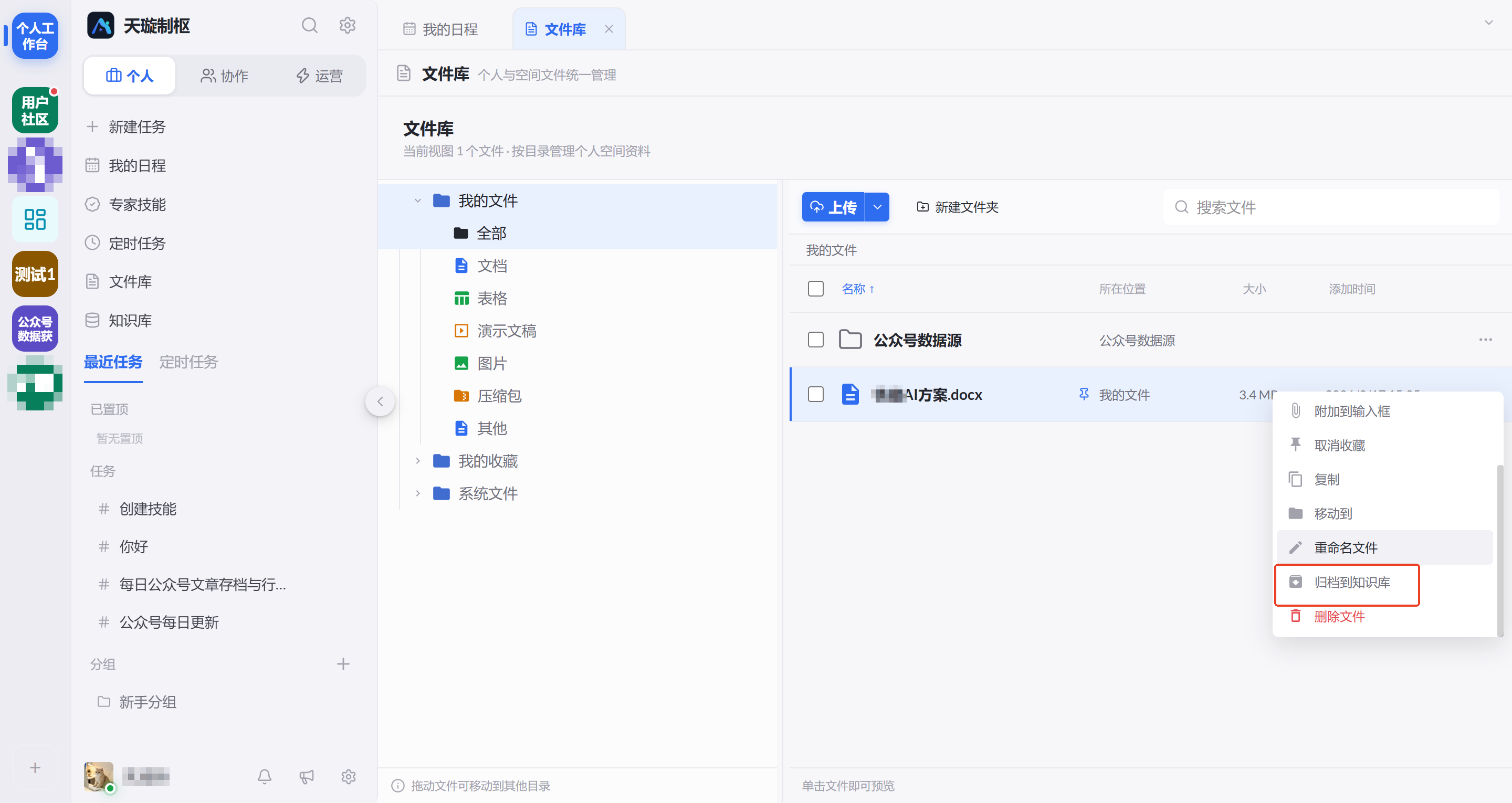1512x803 pixels.
Task: Open the 测试1 workspace icon
Action: point(35,273)
